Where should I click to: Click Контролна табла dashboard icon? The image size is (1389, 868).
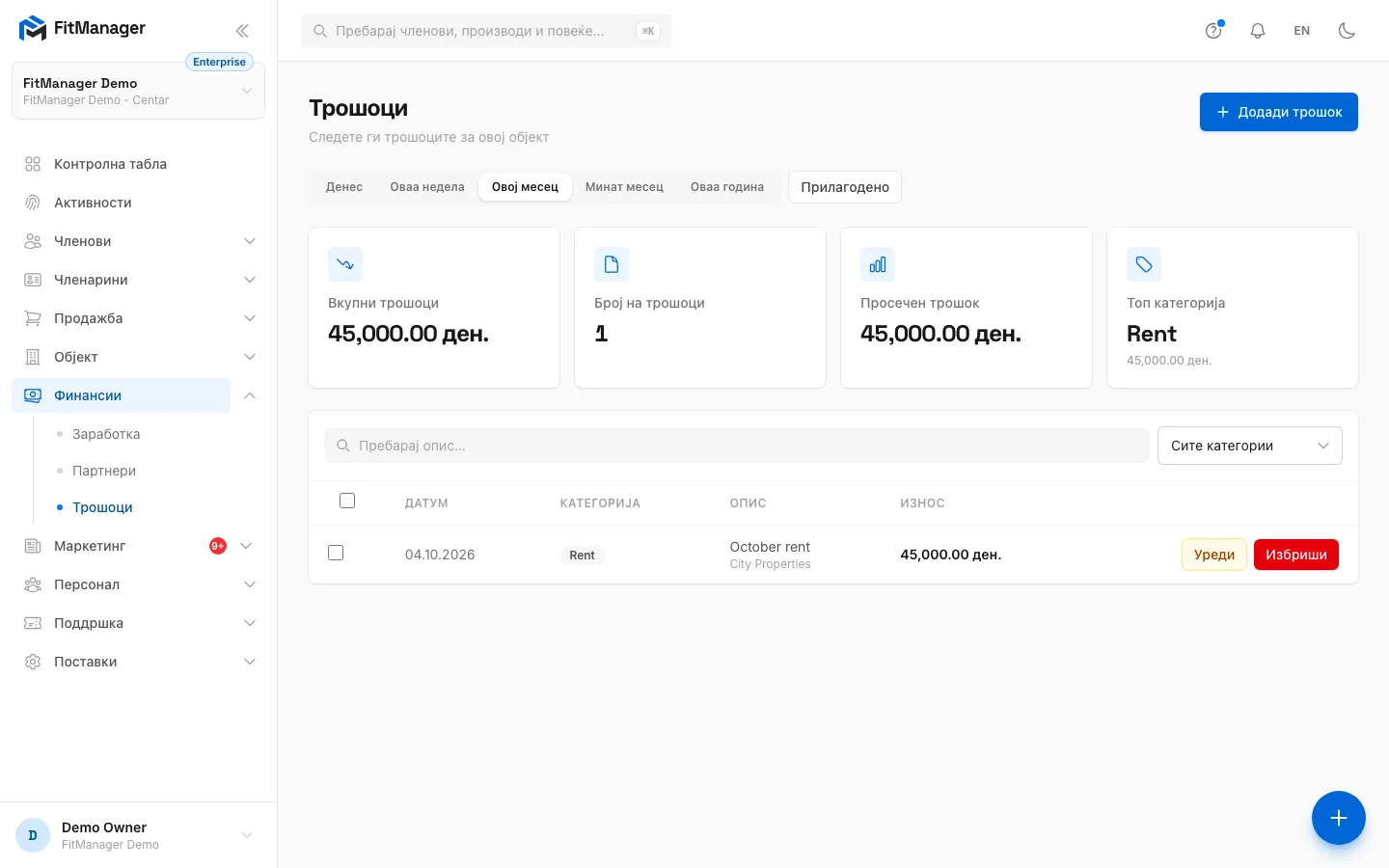click(x=33, y=164)
